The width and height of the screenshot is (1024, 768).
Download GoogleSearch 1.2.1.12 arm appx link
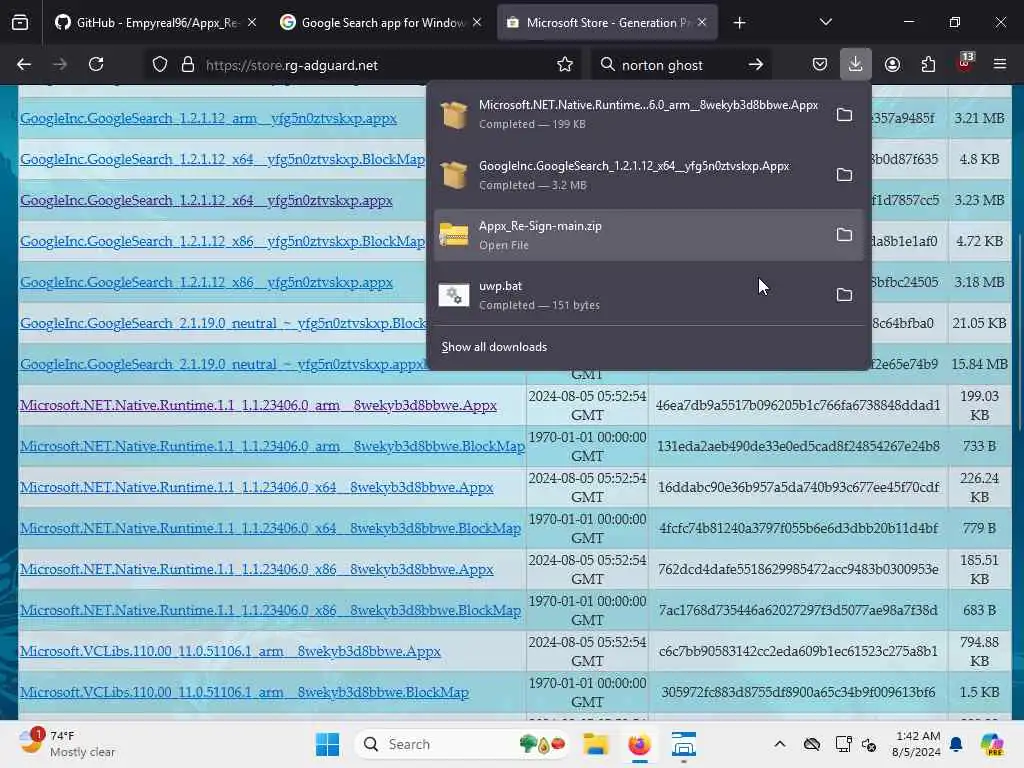click(x=208, y=119)
